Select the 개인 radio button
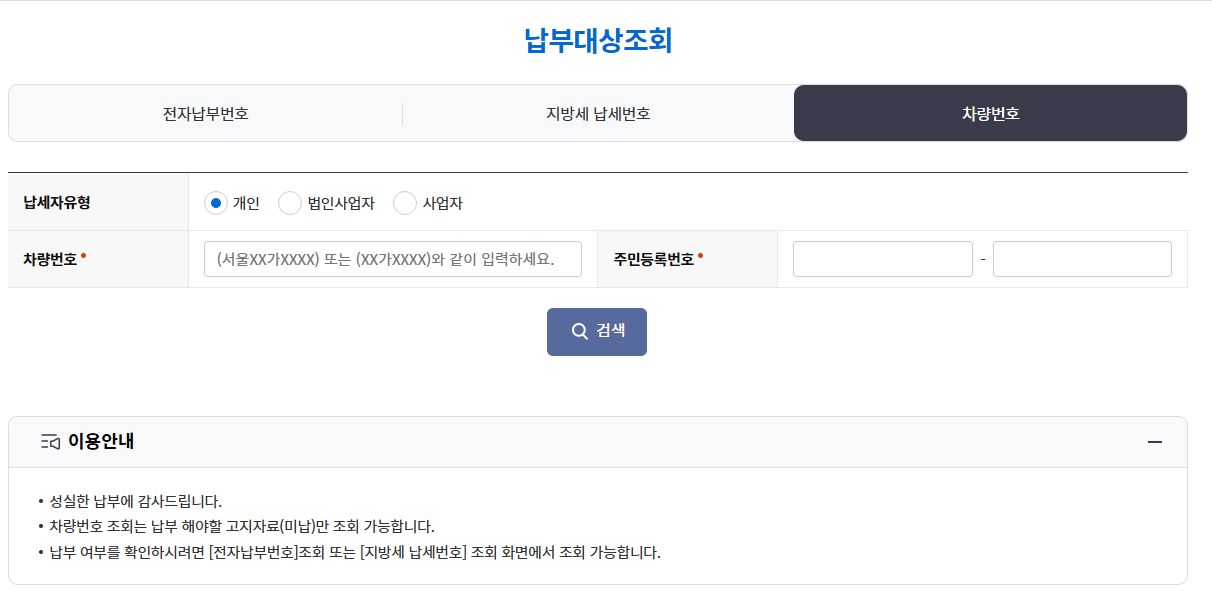This screenshot has width=1212, height=614. click(214, 202)
